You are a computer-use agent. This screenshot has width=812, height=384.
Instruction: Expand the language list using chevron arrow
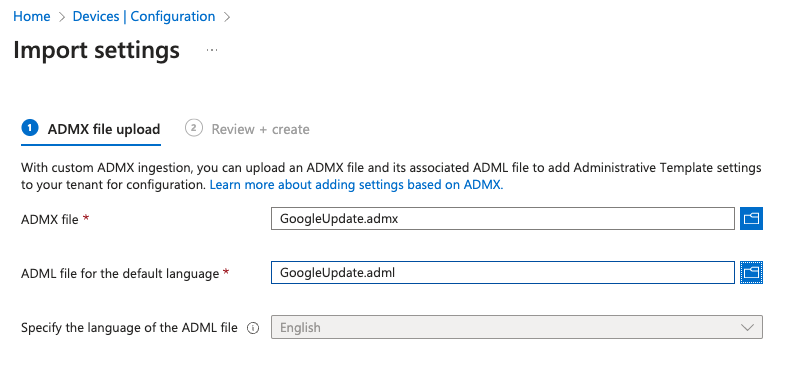[747, 327]
